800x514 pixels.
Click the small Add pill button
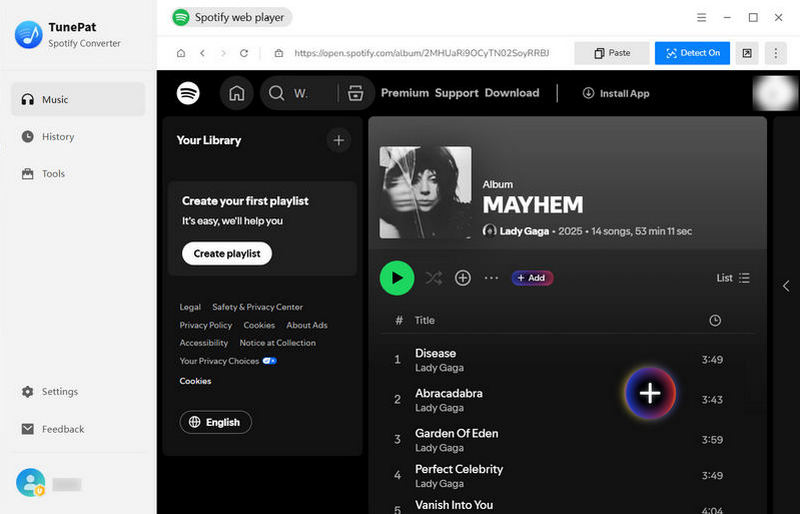[532, 278]
